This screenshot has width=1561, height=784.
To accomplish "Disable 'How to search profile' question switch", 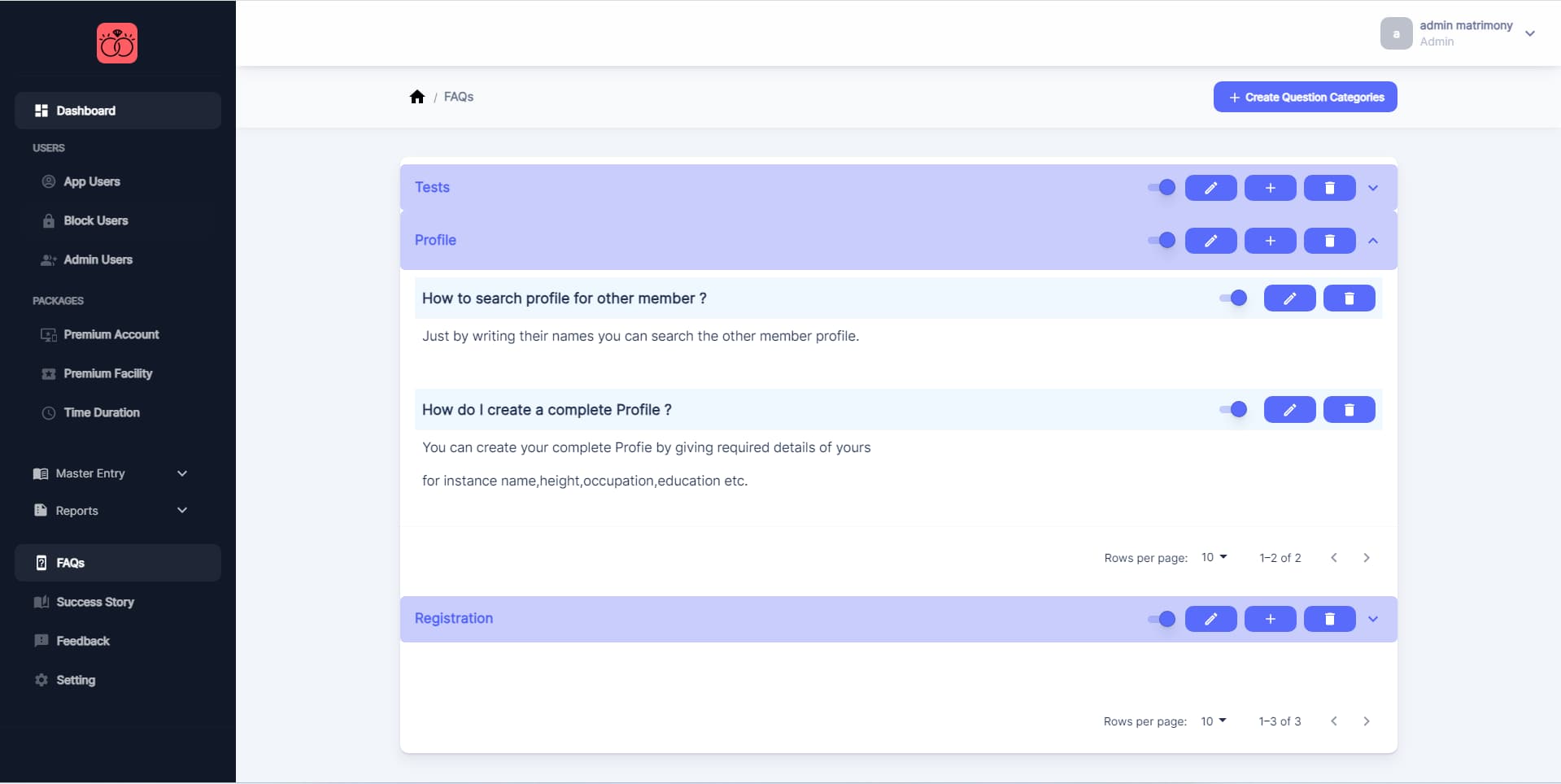I will (x=1233, y=298).
